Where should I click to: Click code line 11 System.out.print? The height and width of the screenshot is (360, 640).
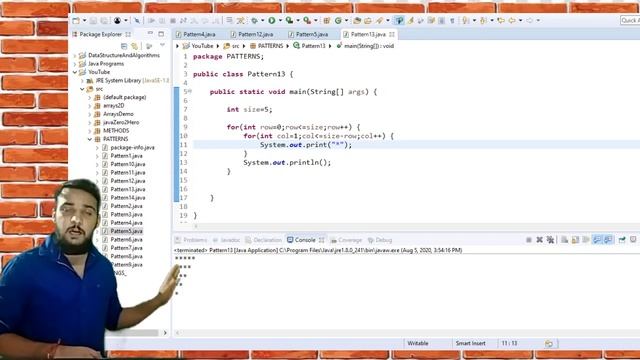pos(306,145)
